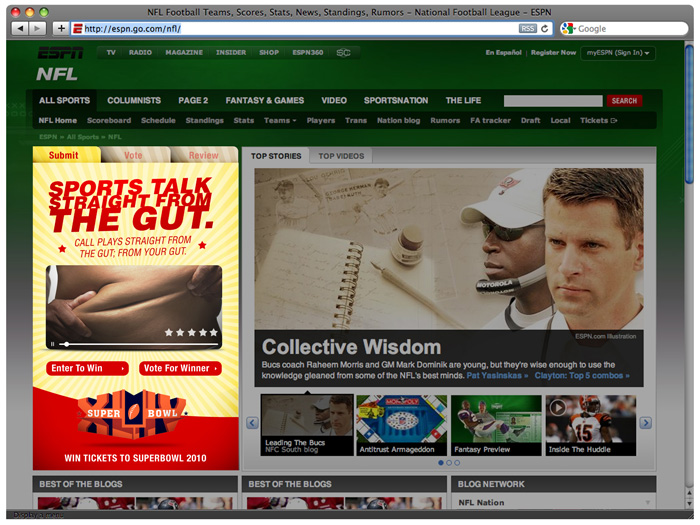
Task: Open the Scoreboard link
Action: 109,121
